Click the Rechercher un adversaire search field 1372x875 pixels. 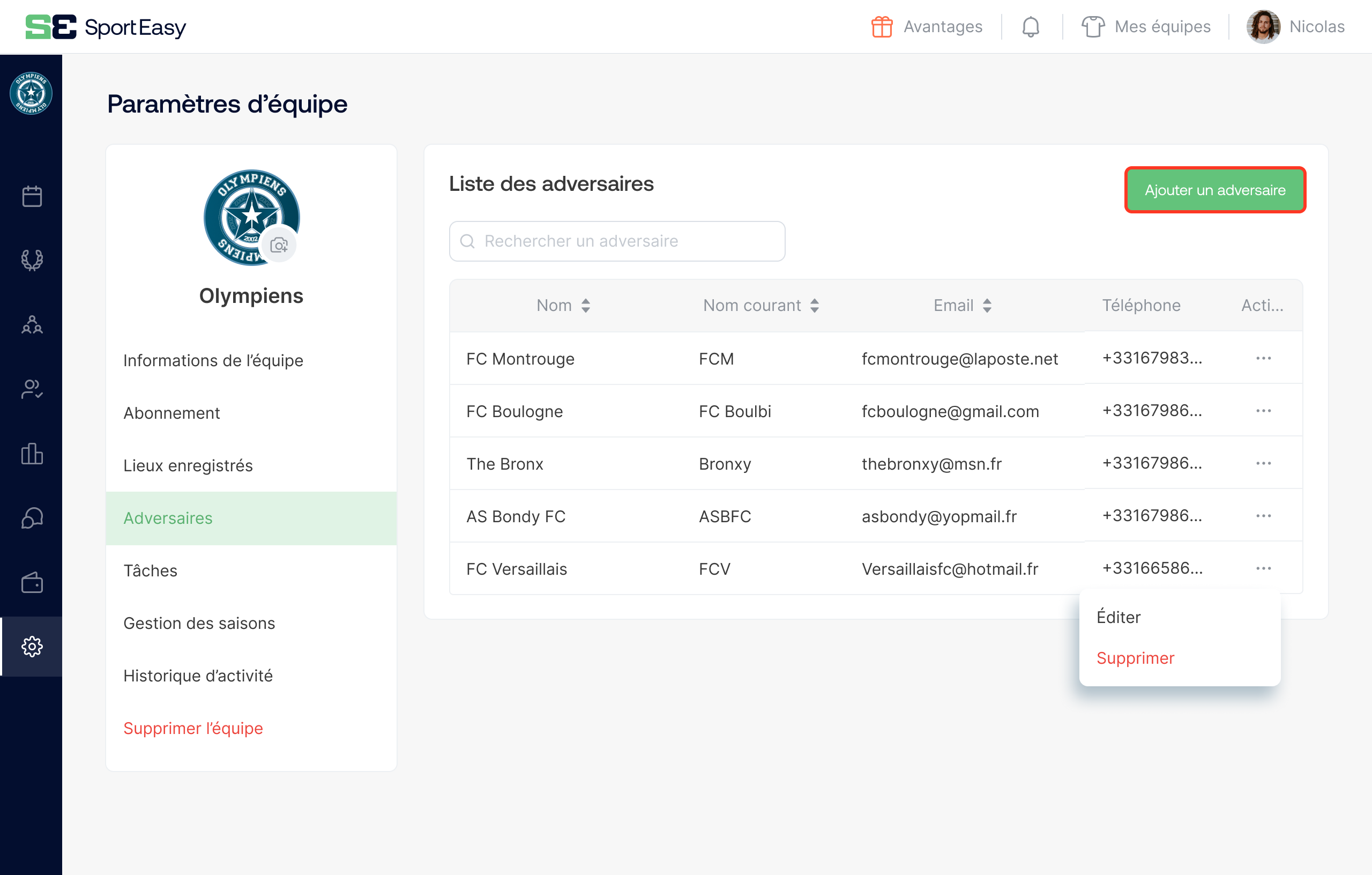pos(617,241)
